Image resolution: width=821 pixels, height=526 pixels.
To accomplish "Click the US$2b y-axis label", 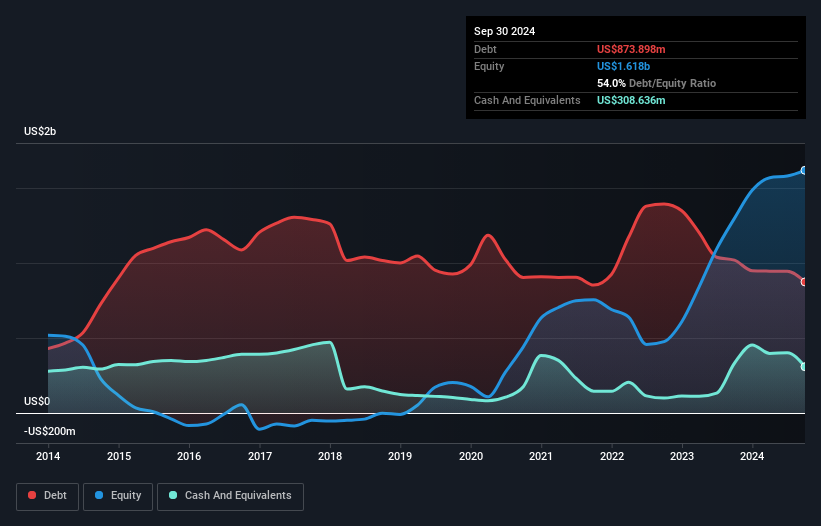I will 40,131.
